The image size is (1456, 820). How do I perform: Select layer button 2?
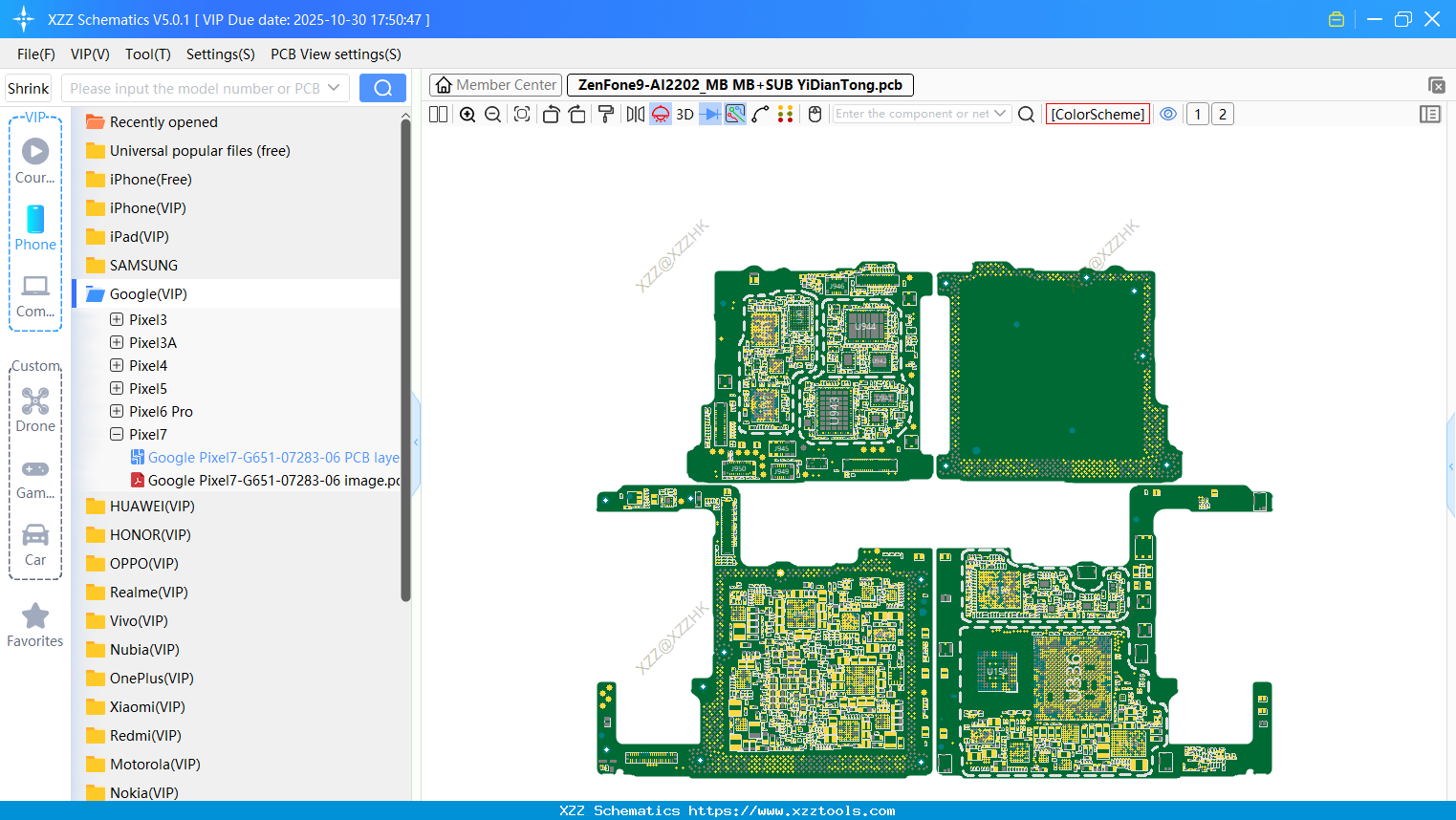1222,114
